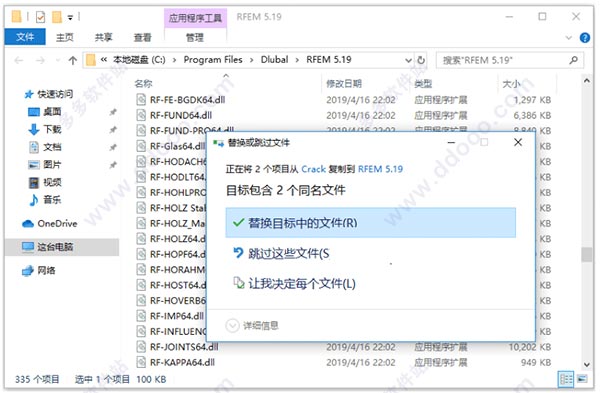Go up one folder with the up arrow

[x=72, y=60]
